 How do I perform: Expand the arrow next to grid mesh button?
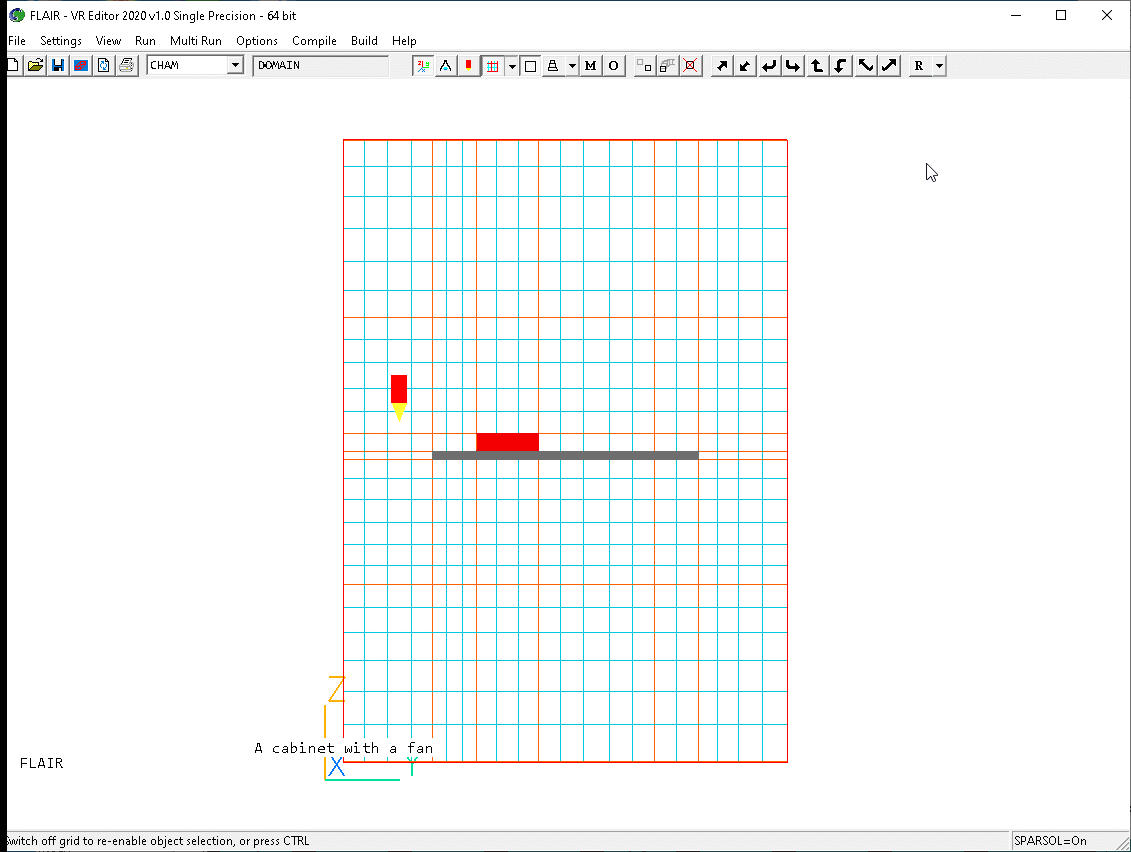(512, 66)
